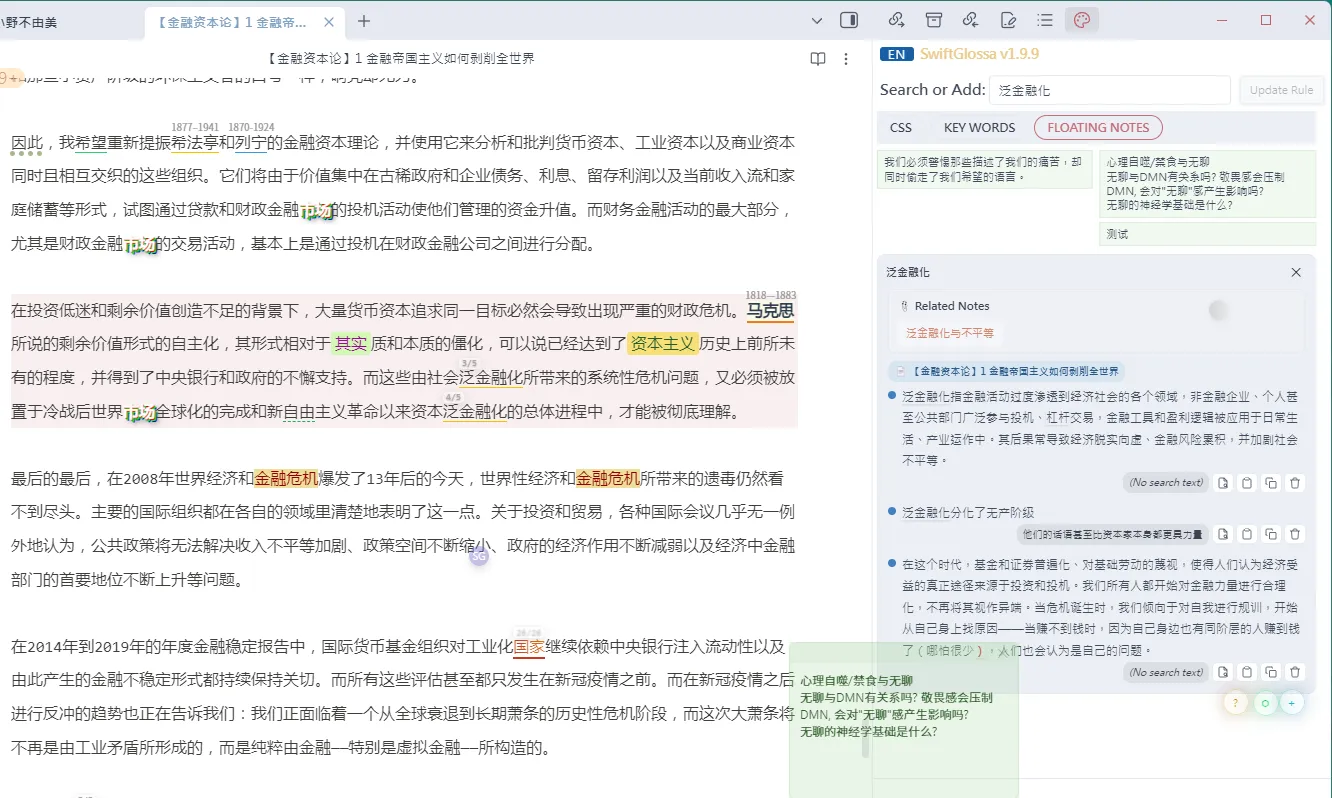Open source file chip 【金融资本论】1 金融帝国主义
This screenshot has height=798, width=1332.
click(x=1005, y=371)
